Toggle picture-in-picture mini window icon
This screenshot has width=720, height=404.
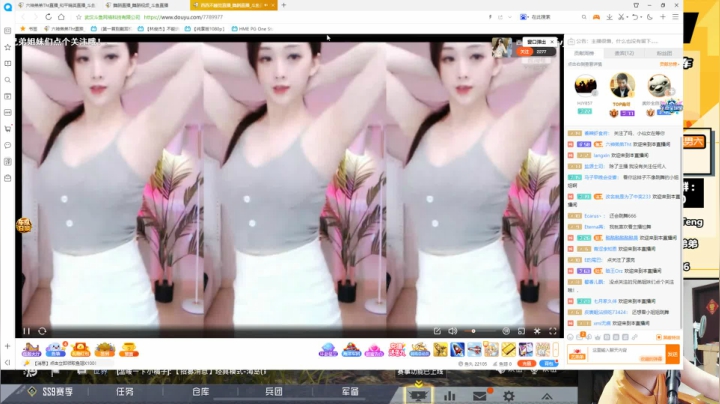521,331
